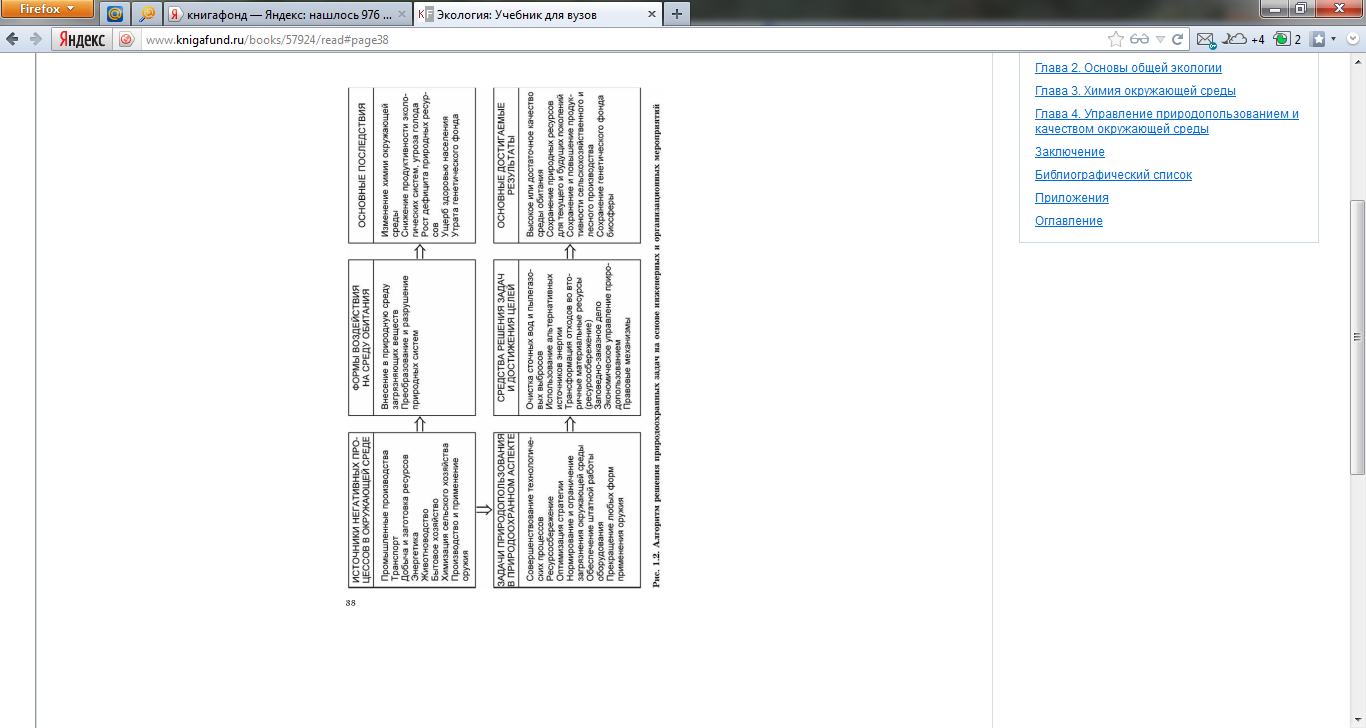Open a new tab with plus button
The width and height of the screenshot is (1366, 728).
coord(677,14)
